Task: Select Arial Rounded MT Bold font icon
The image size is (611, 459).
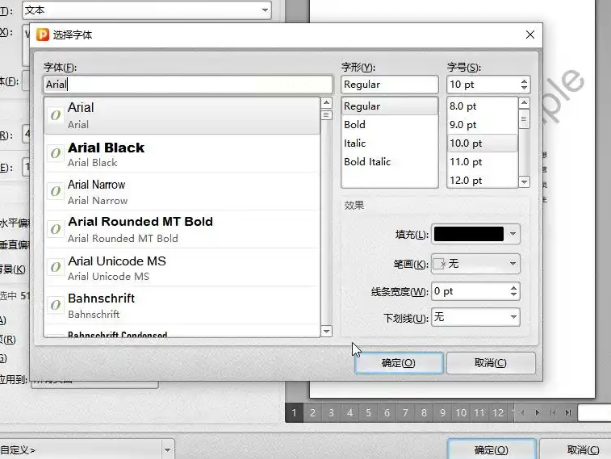Action: (x=56, y=229)
